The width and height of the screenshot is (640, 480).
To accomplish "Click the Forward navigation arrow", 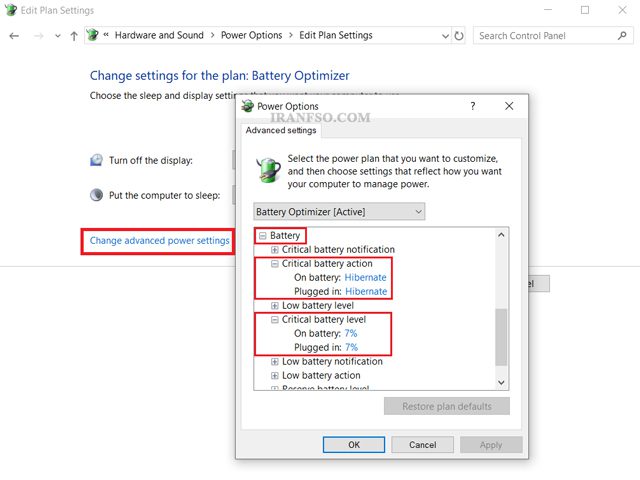I will (x=39, y=36).
